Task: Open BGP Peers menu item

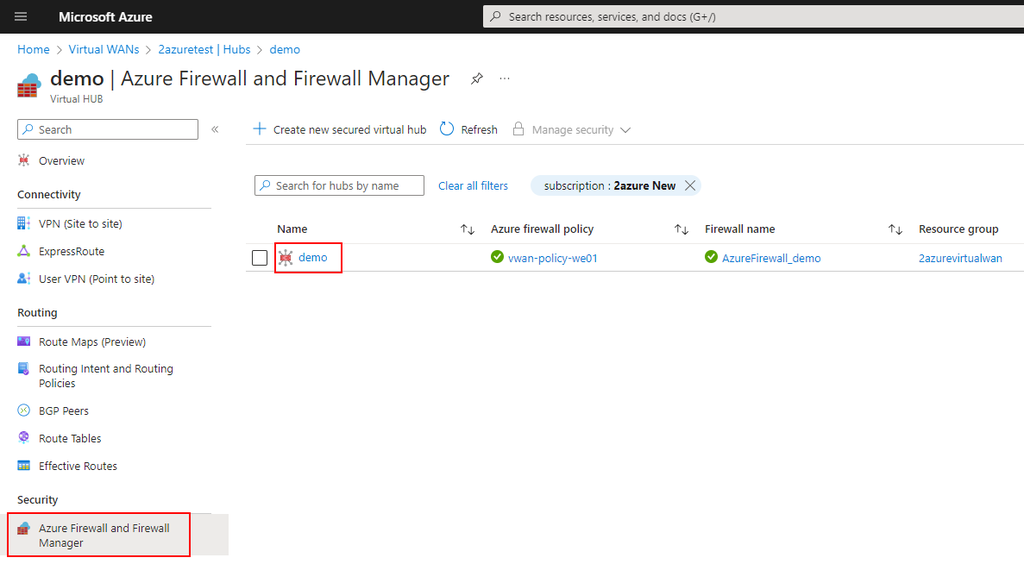Action: pyautogui.click(x=63, y=411)
